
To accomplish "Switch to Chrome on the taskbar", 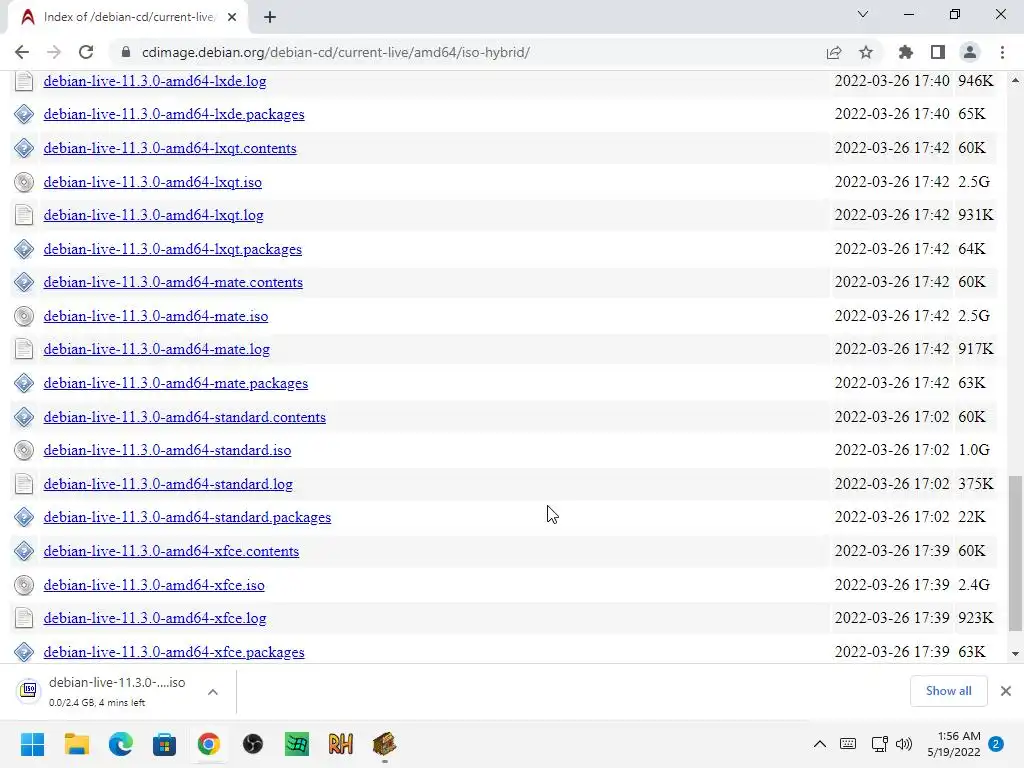I will point(209,744).
